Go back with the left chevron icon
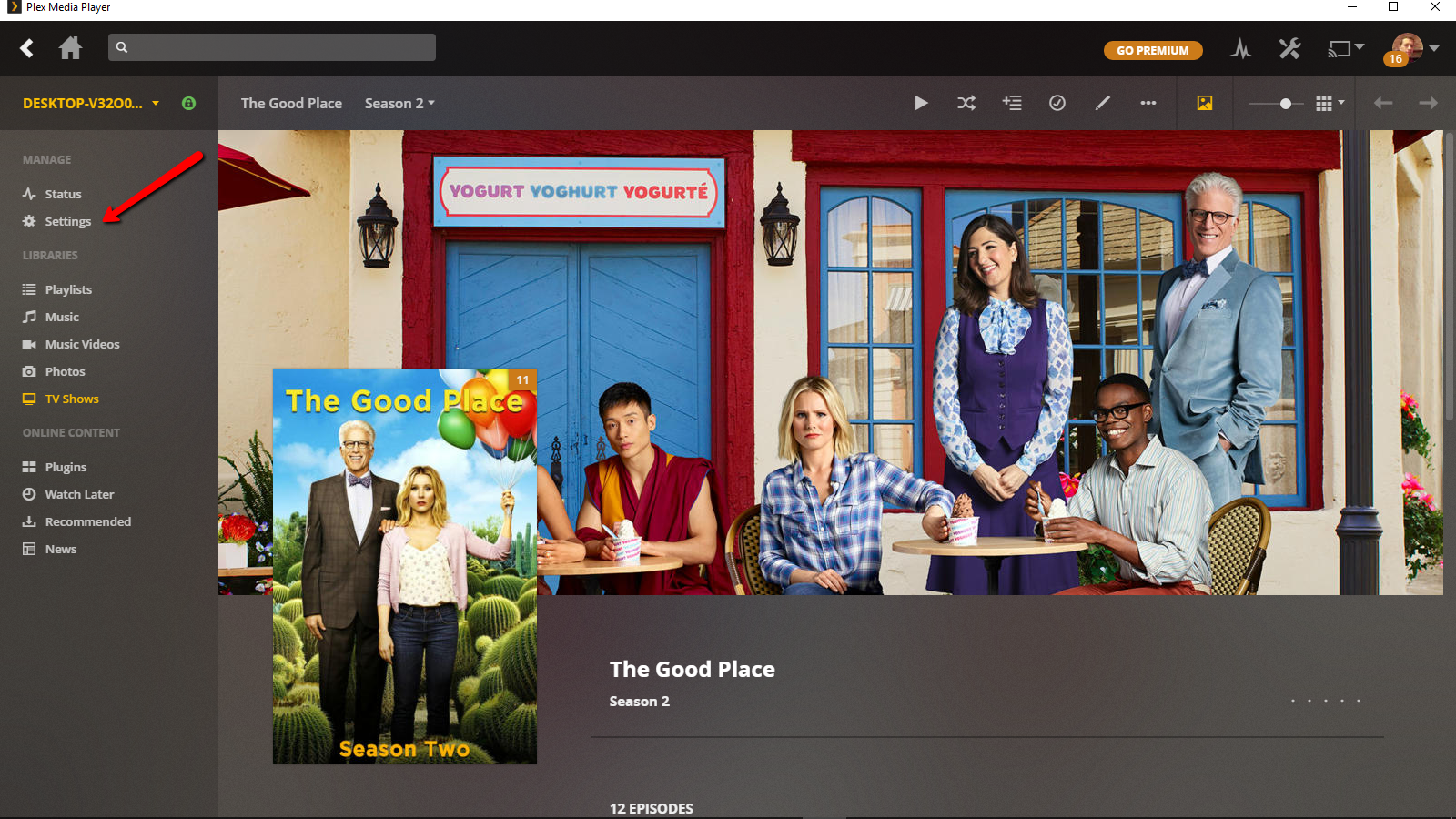This screenshot has width=1456, height=819. (27, 48)
